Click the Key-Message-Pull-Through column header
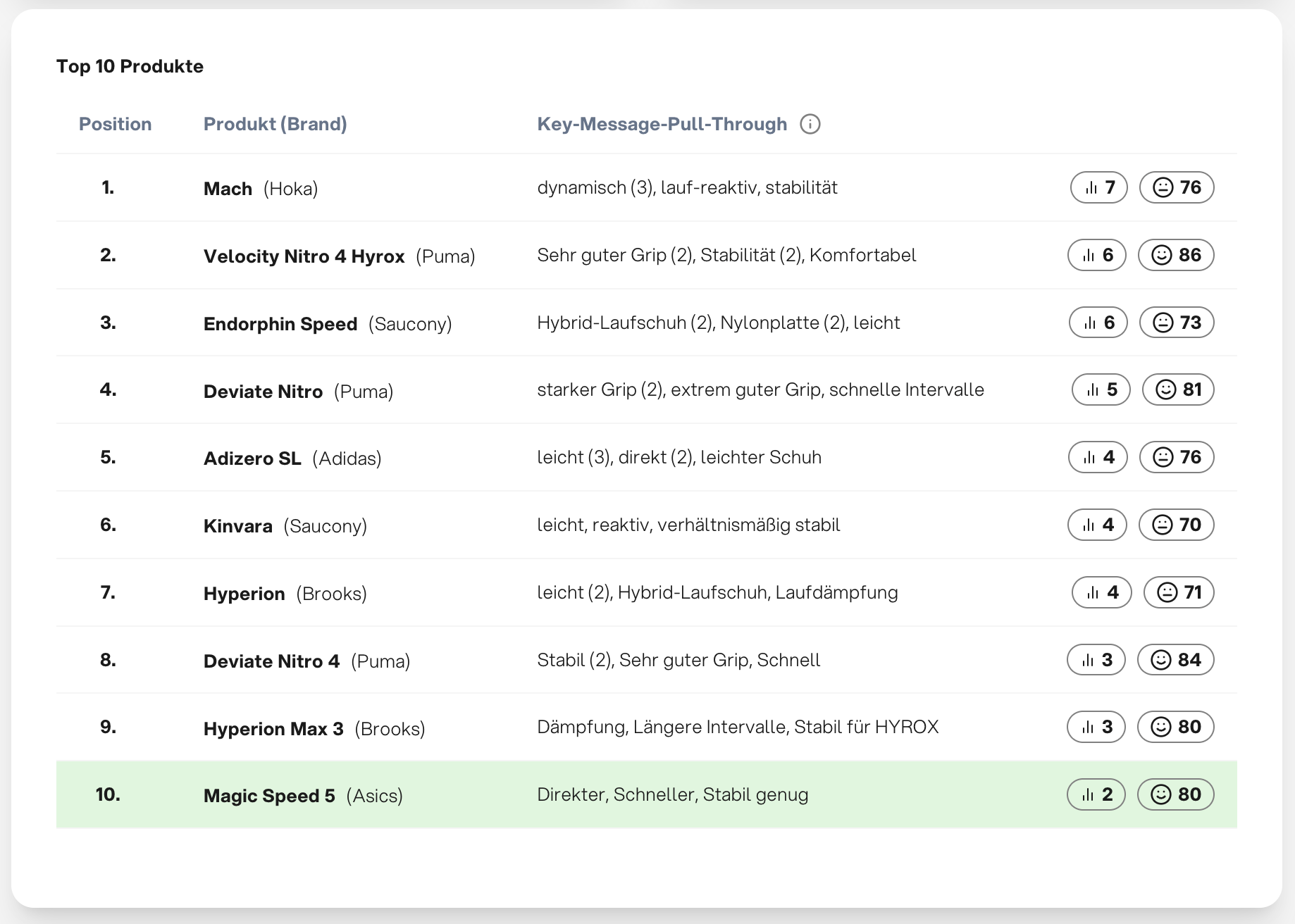1295x924 pixels. [x=662, y=124]
